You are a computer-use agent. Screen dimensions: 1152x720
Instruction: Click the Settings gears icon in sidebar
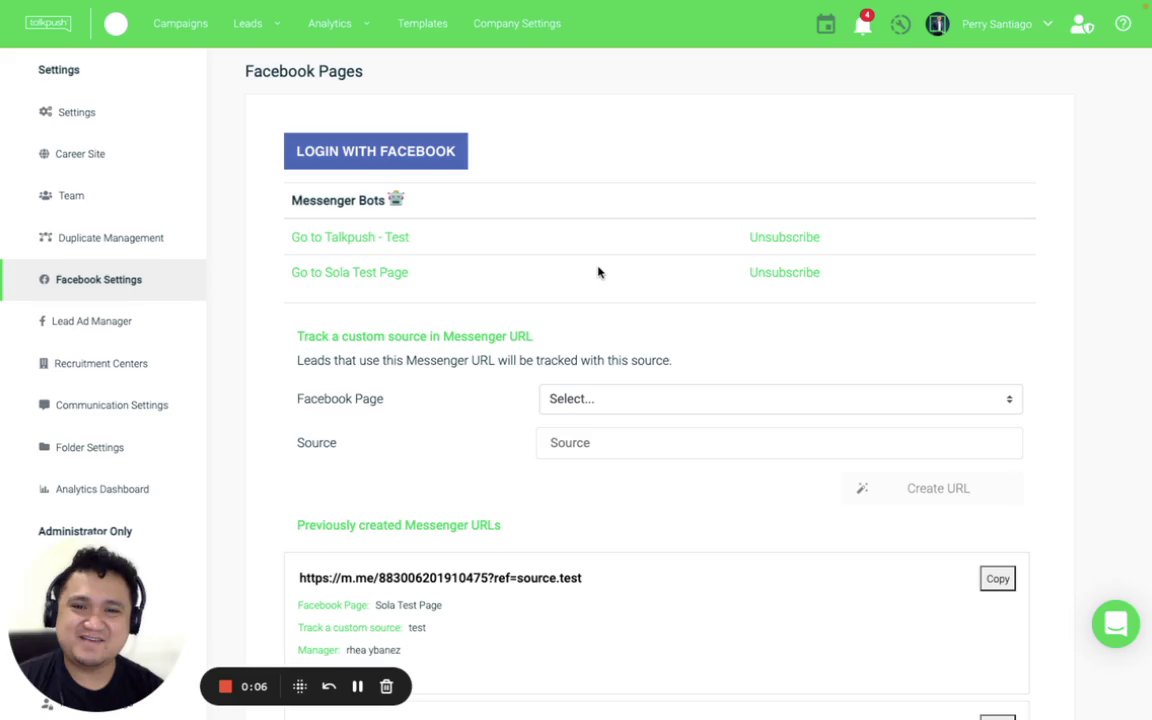pos(46,112)
